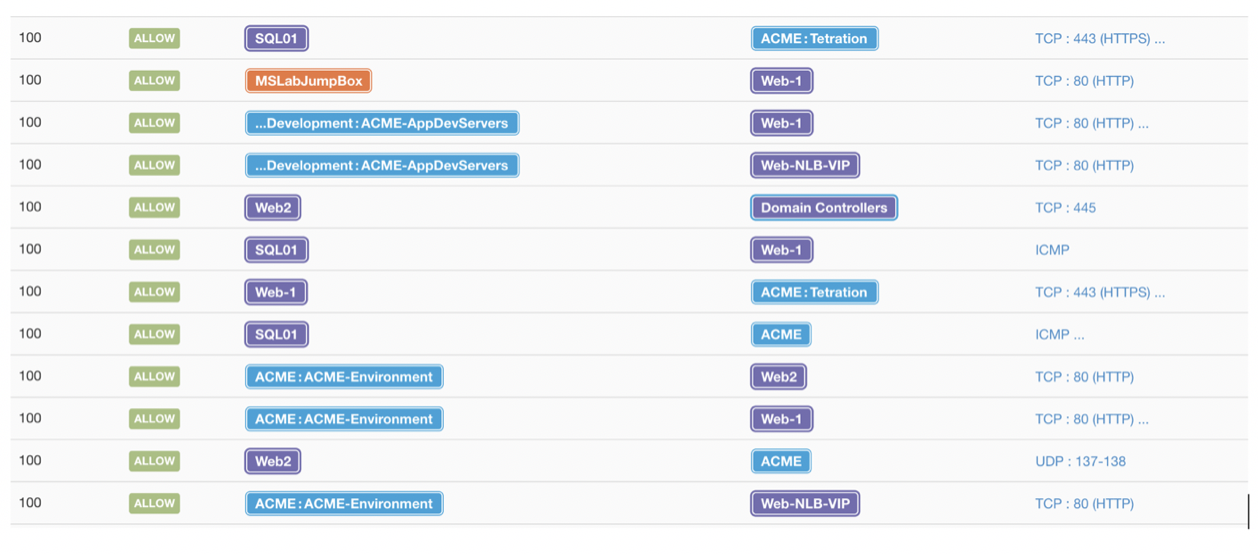Screen dimensions: 1258x554
Task: Click ACME provider tag in the UDP 137-138 row
Action: pos(781,461)
